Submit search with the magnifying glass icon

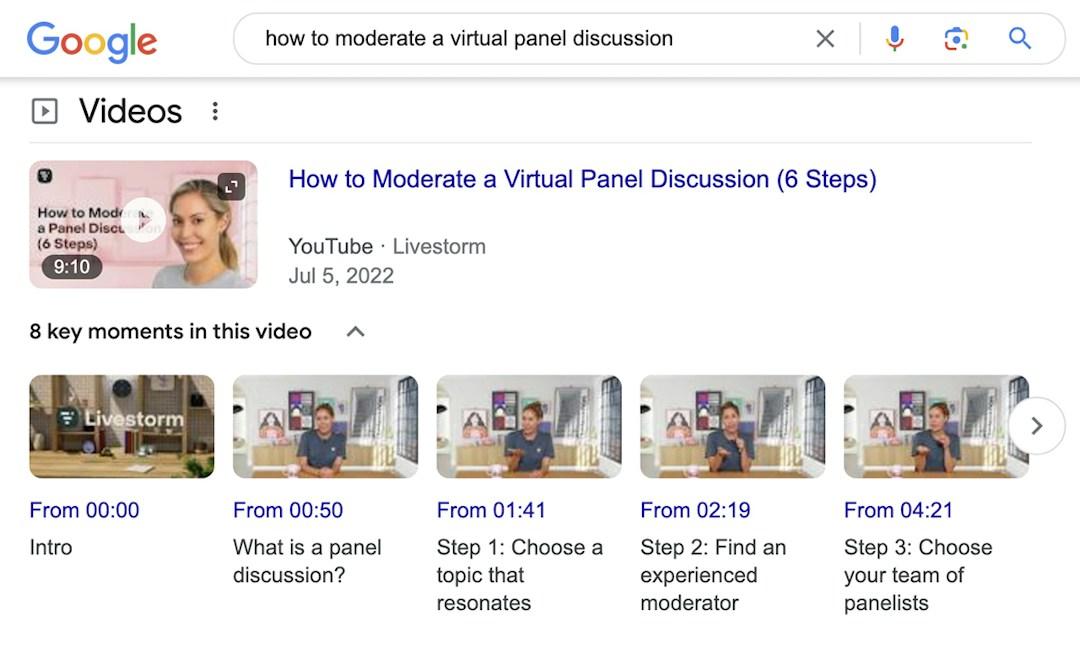pyautogui.click(x=1019, y=39)
